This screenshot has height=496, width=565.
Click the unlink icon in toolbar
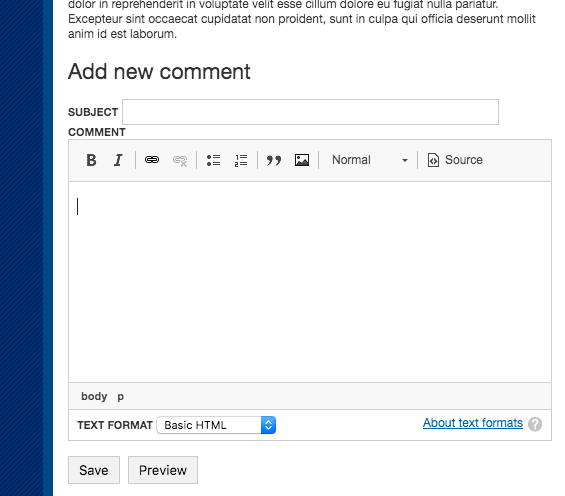(x=180, y=160)
